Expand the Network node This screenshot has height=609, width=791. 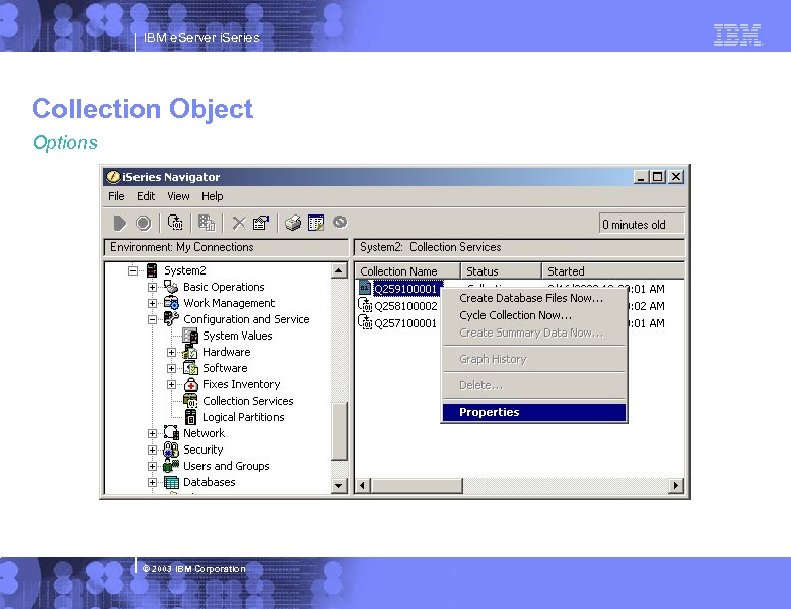point(152,433)
